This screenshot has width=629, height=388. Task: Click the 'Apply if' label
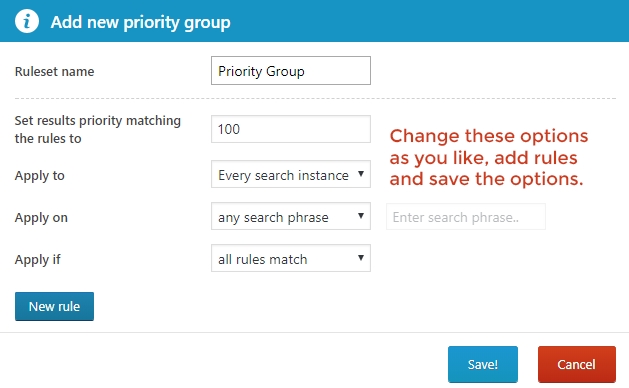[x=38, y=260]
